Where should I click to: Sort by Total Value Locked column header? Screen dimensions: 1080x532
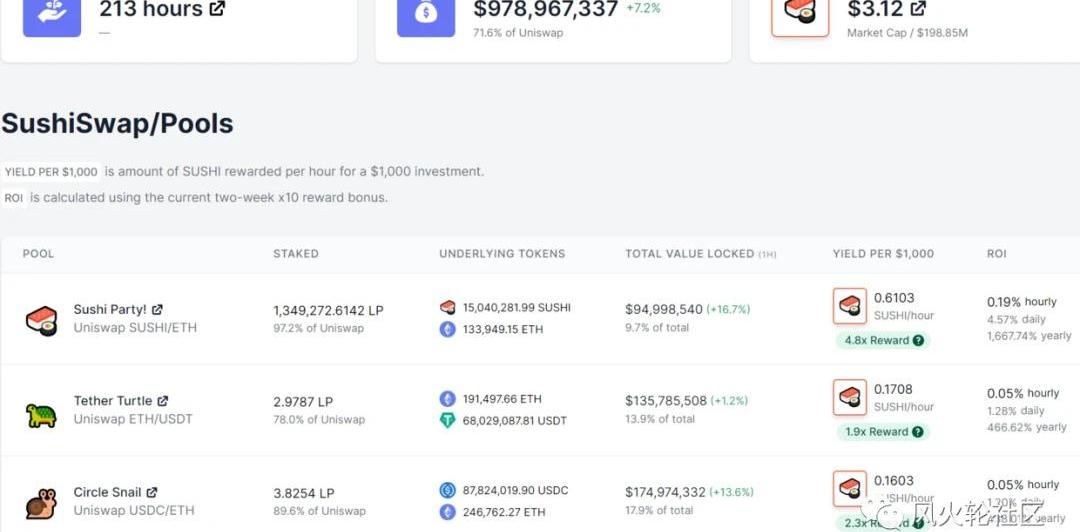pos(690,254)
